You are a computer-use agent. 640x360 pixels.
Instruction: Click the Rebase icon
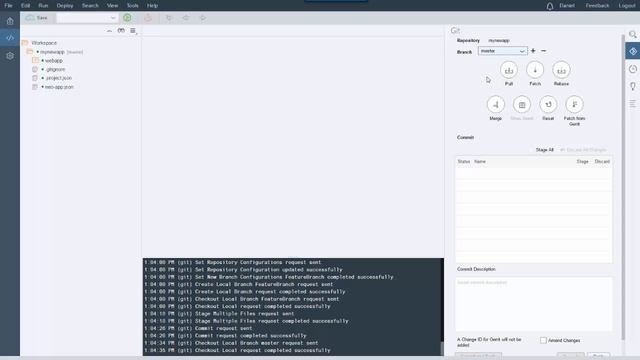click(x=561, y=70)
